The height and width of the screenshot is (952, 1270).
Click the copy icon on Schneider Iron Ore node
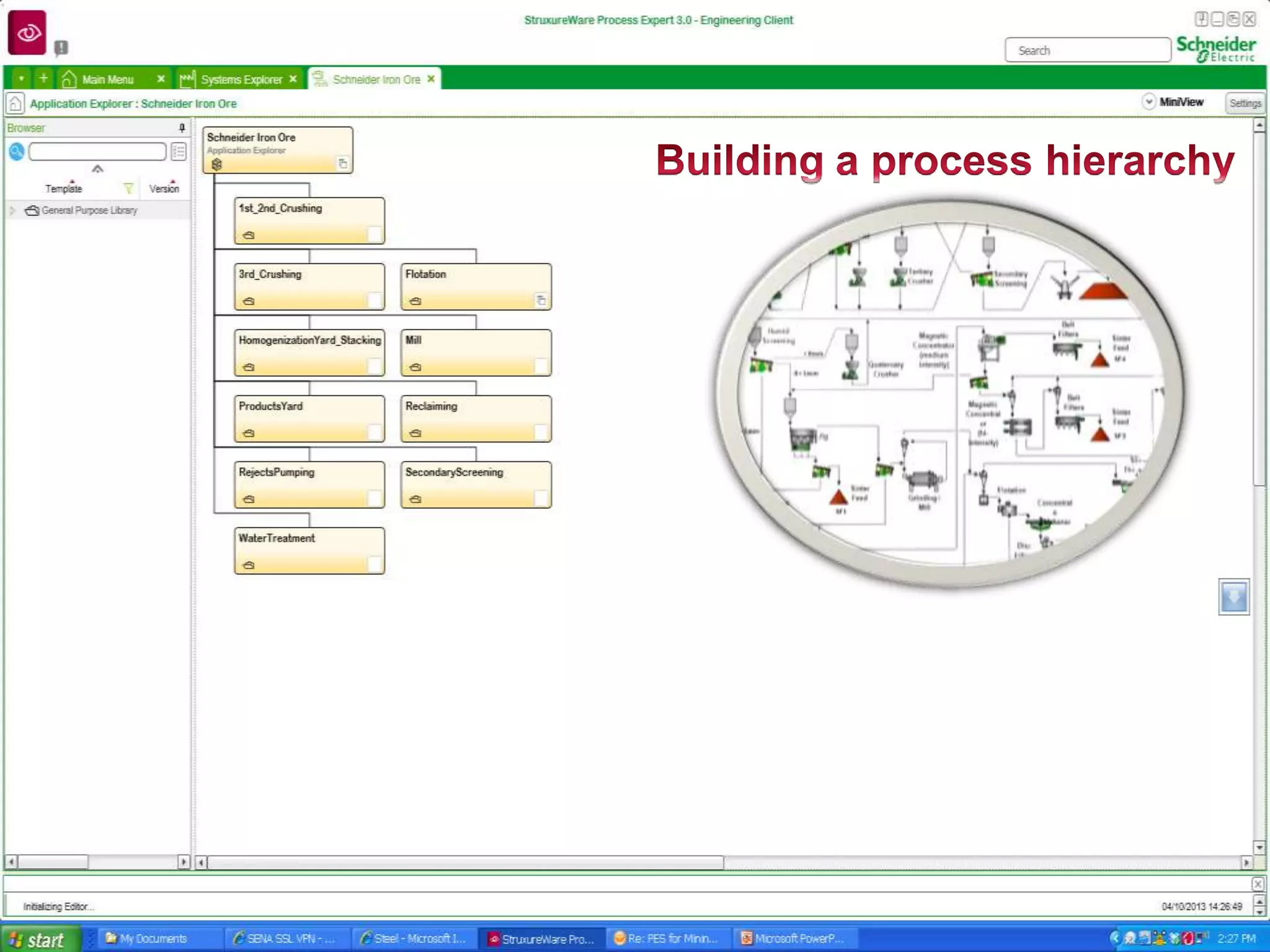(x=342, y=164)
